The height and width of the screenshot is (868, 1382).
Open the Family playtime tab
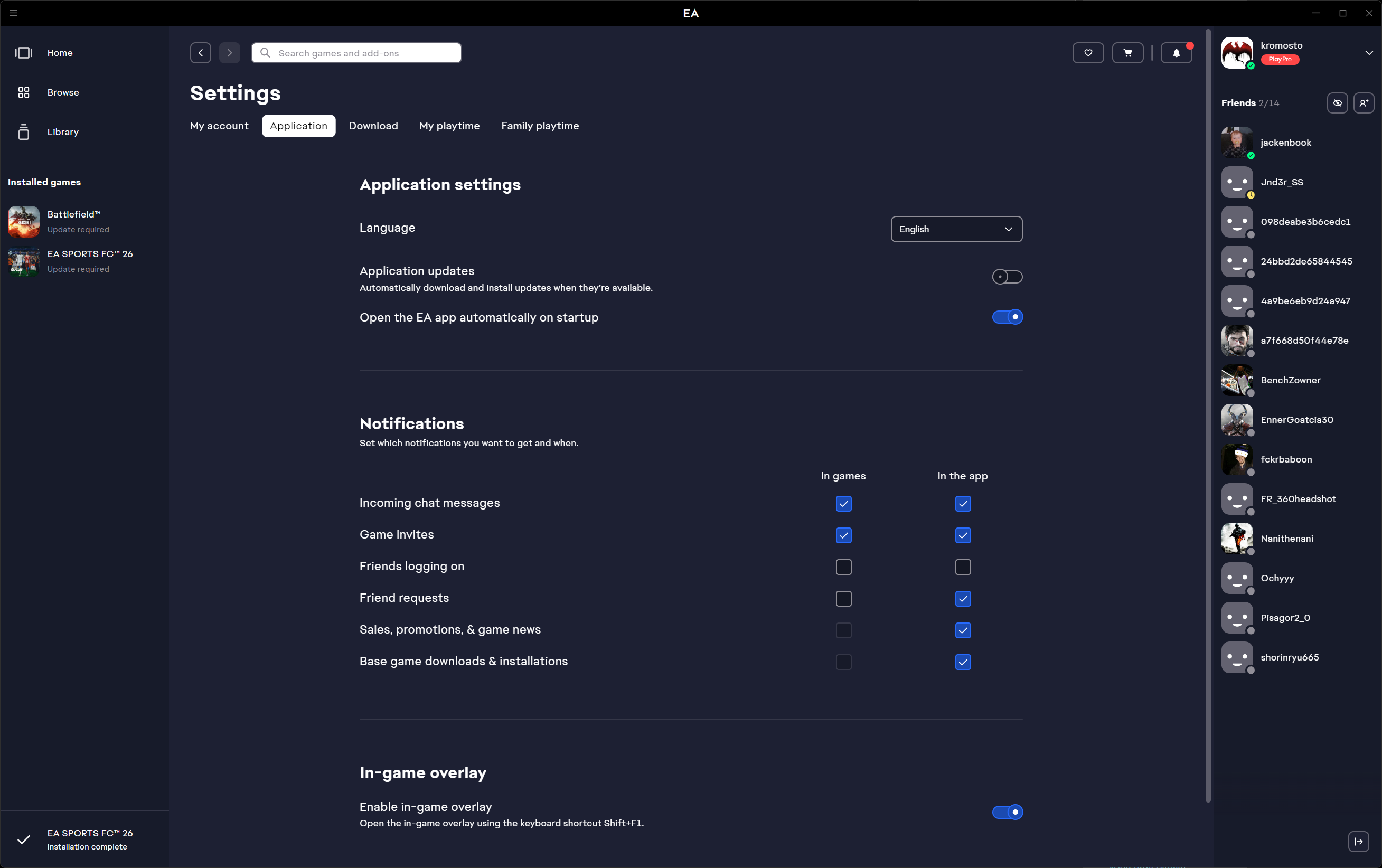point(540,126)
